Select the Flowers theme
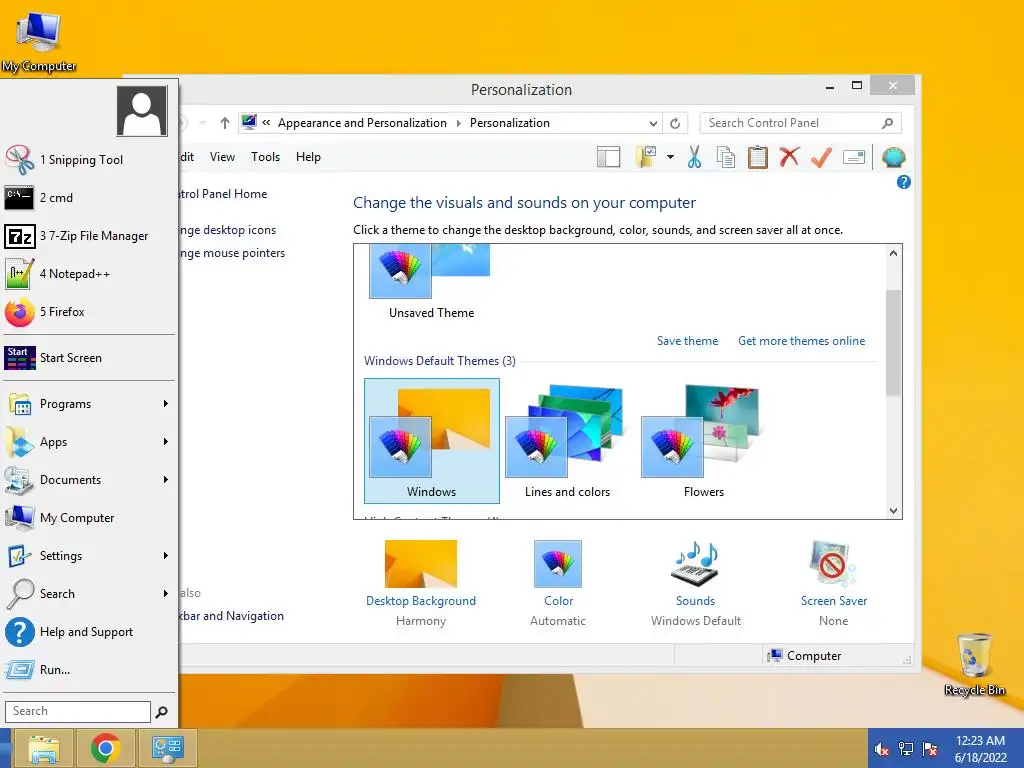 (703, 441)
